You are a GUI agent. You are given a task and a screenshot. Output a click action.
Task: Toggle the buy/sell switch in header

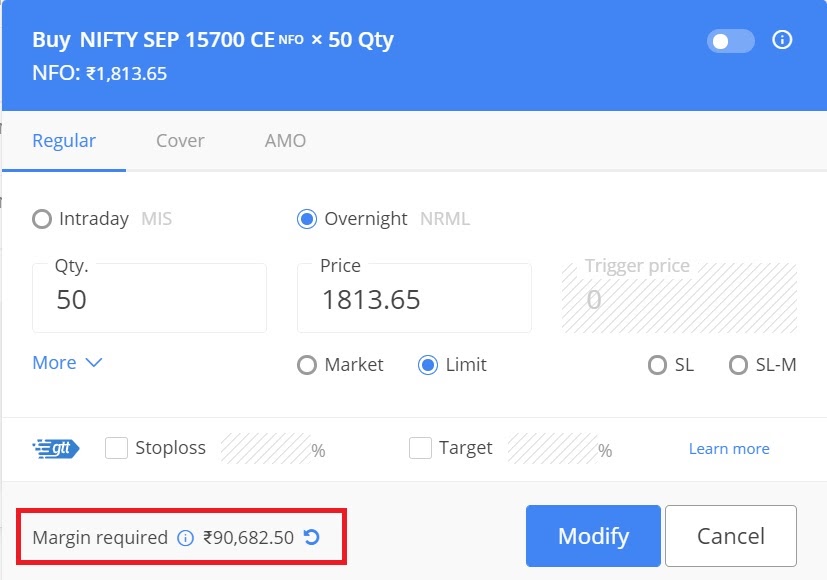(730, 41)
